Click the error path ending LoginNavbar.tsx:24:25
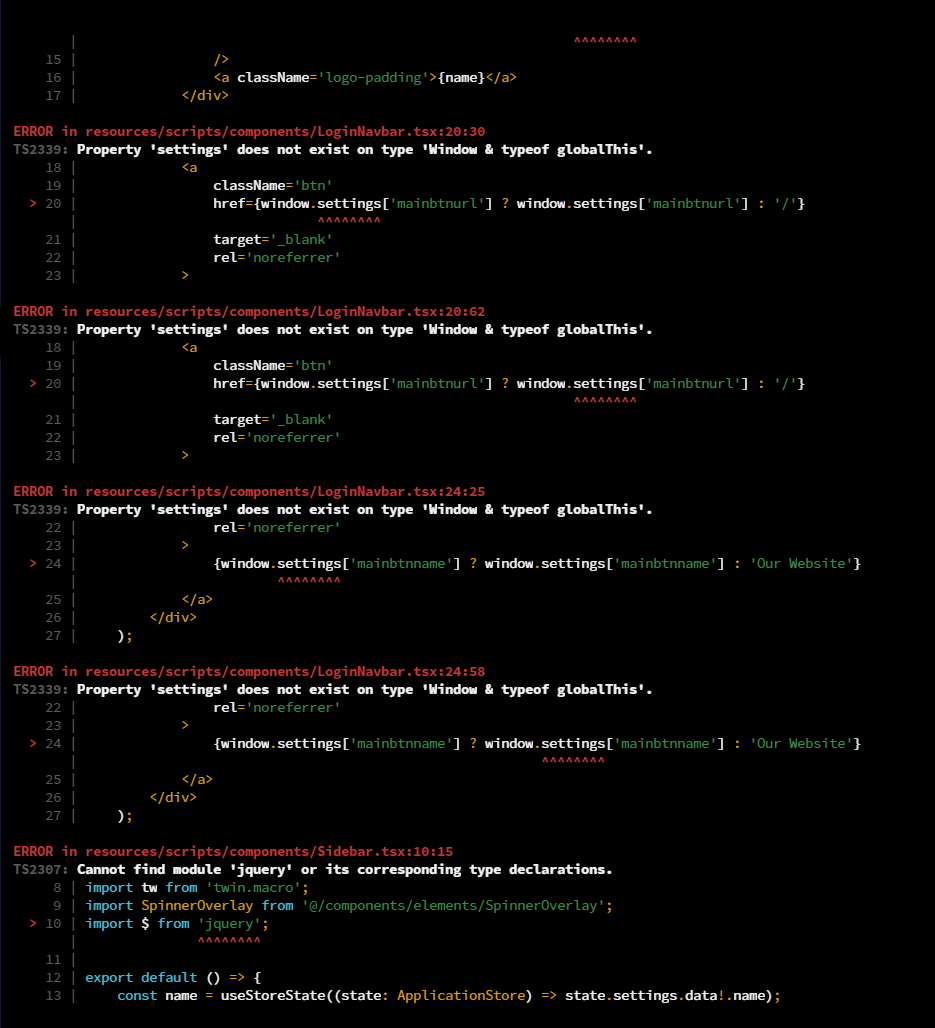 285,492
